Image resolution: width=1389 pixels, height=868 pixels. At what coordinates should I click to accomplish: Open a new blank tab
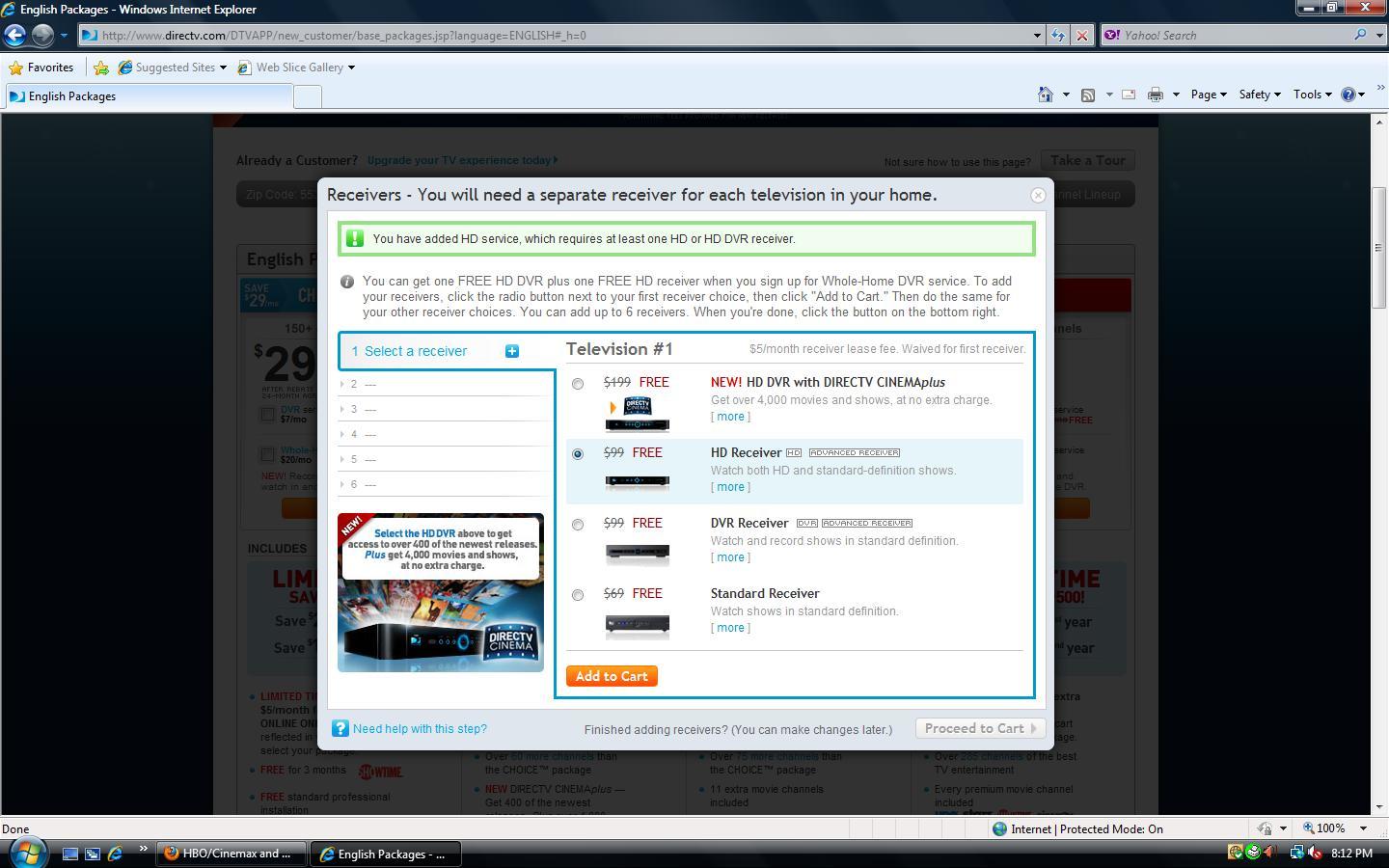[x=307, y=96]
